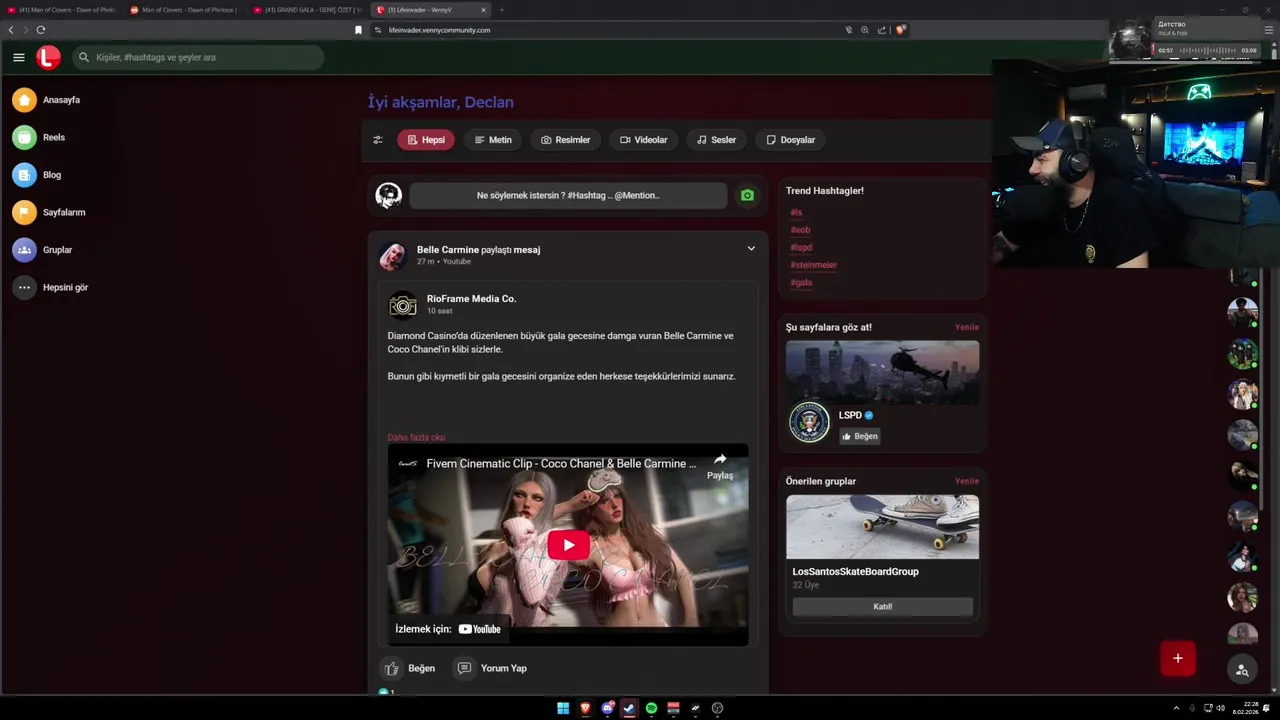Like the LSPD page with Beğen

[x=860, y=436]
